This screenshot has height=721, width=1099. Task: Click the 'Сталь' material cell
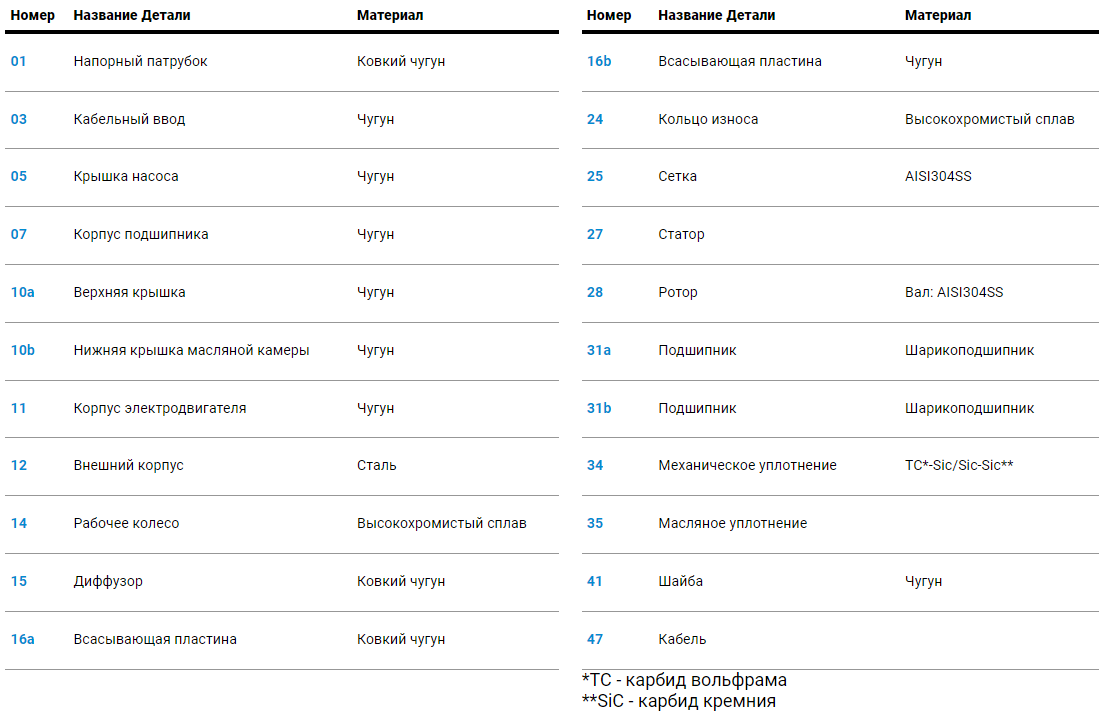376,465
